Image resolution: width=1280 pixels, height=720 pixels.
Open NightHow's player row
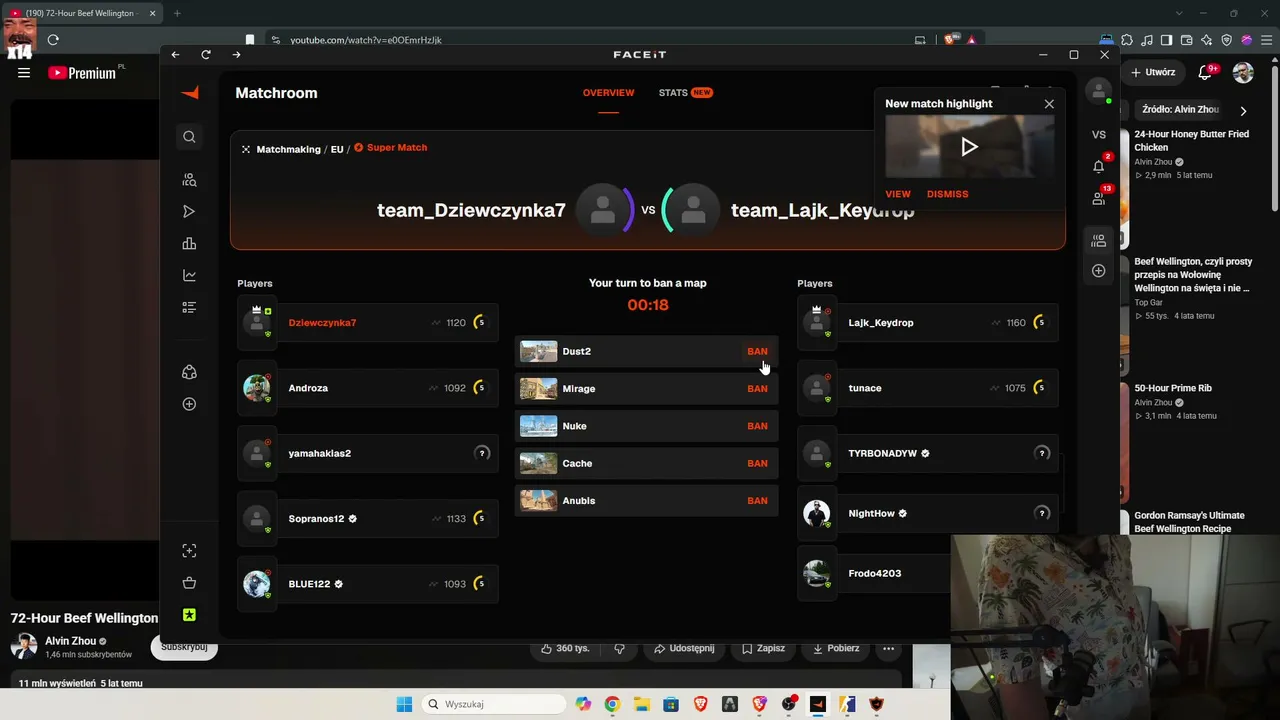[928, 513]
